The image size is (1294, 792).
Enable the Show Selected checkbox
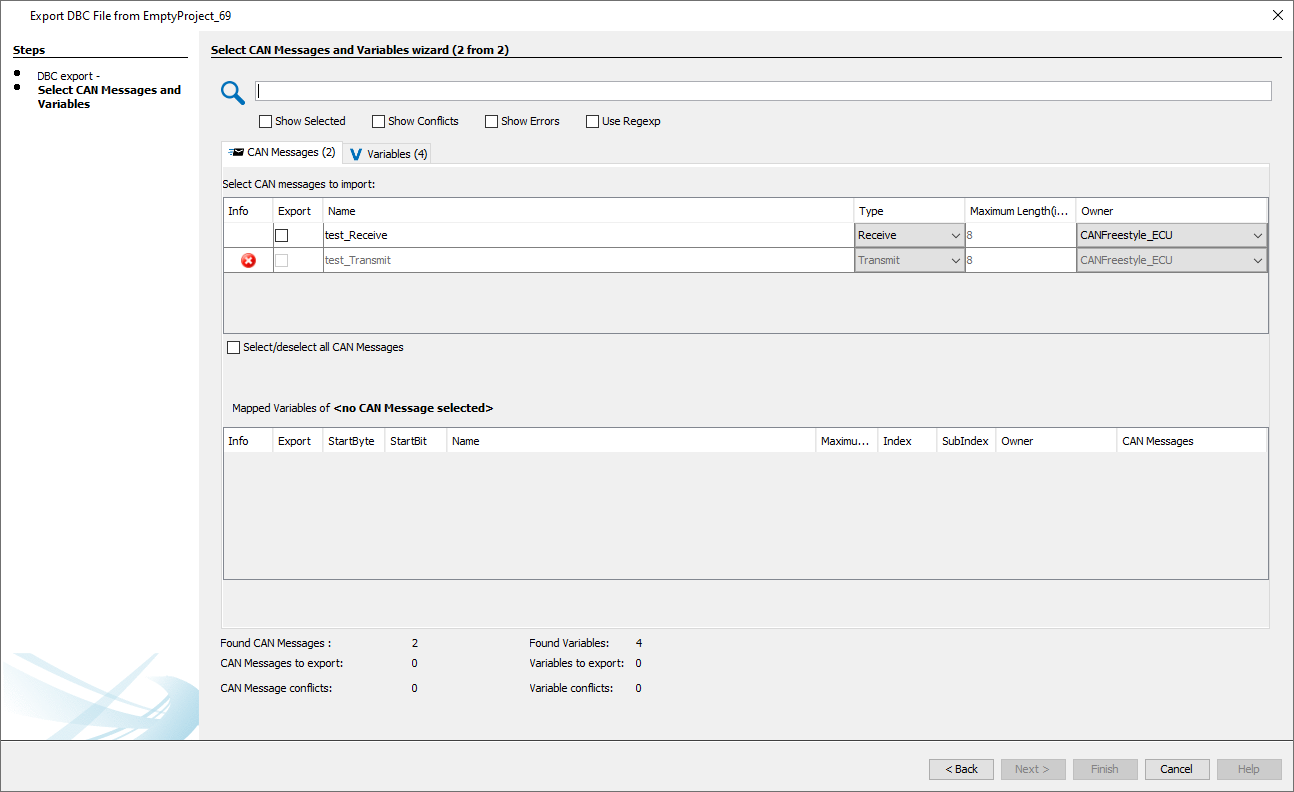coord(265,120)
